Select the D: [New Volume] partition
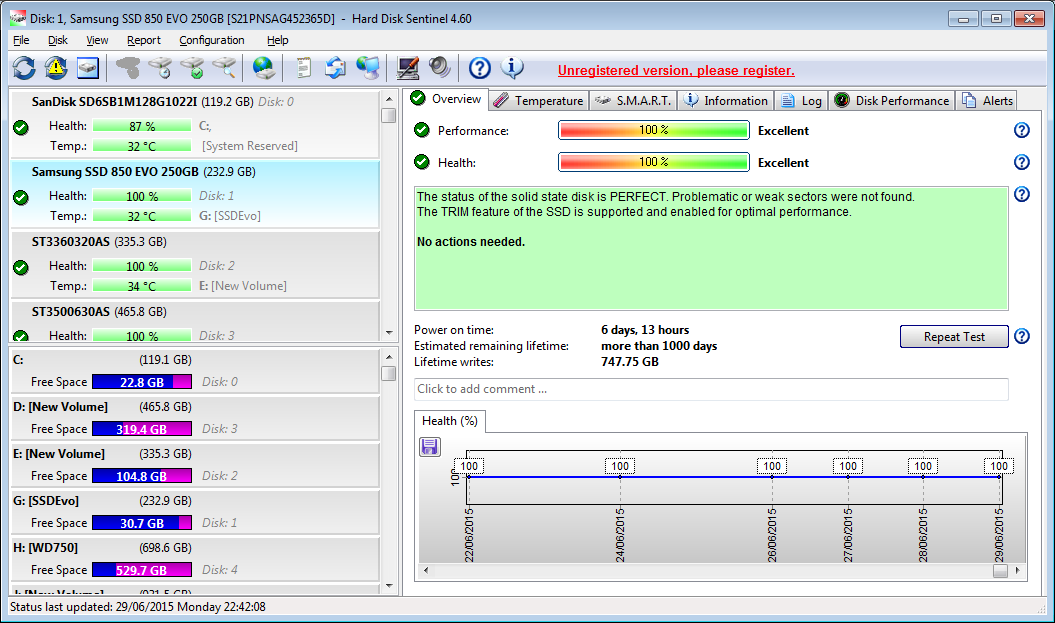 [x=195, y=418]
